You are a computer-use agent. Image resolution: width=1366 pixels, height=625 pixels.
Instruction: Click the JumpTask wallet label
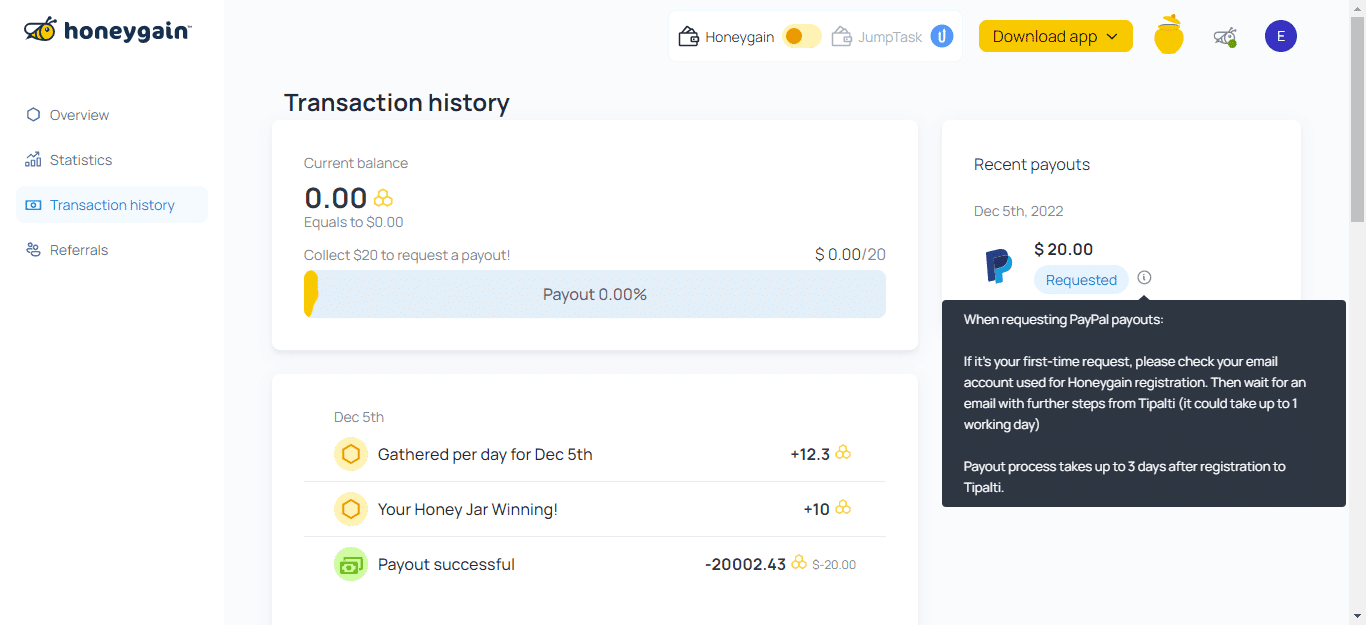tap(889, 37)
